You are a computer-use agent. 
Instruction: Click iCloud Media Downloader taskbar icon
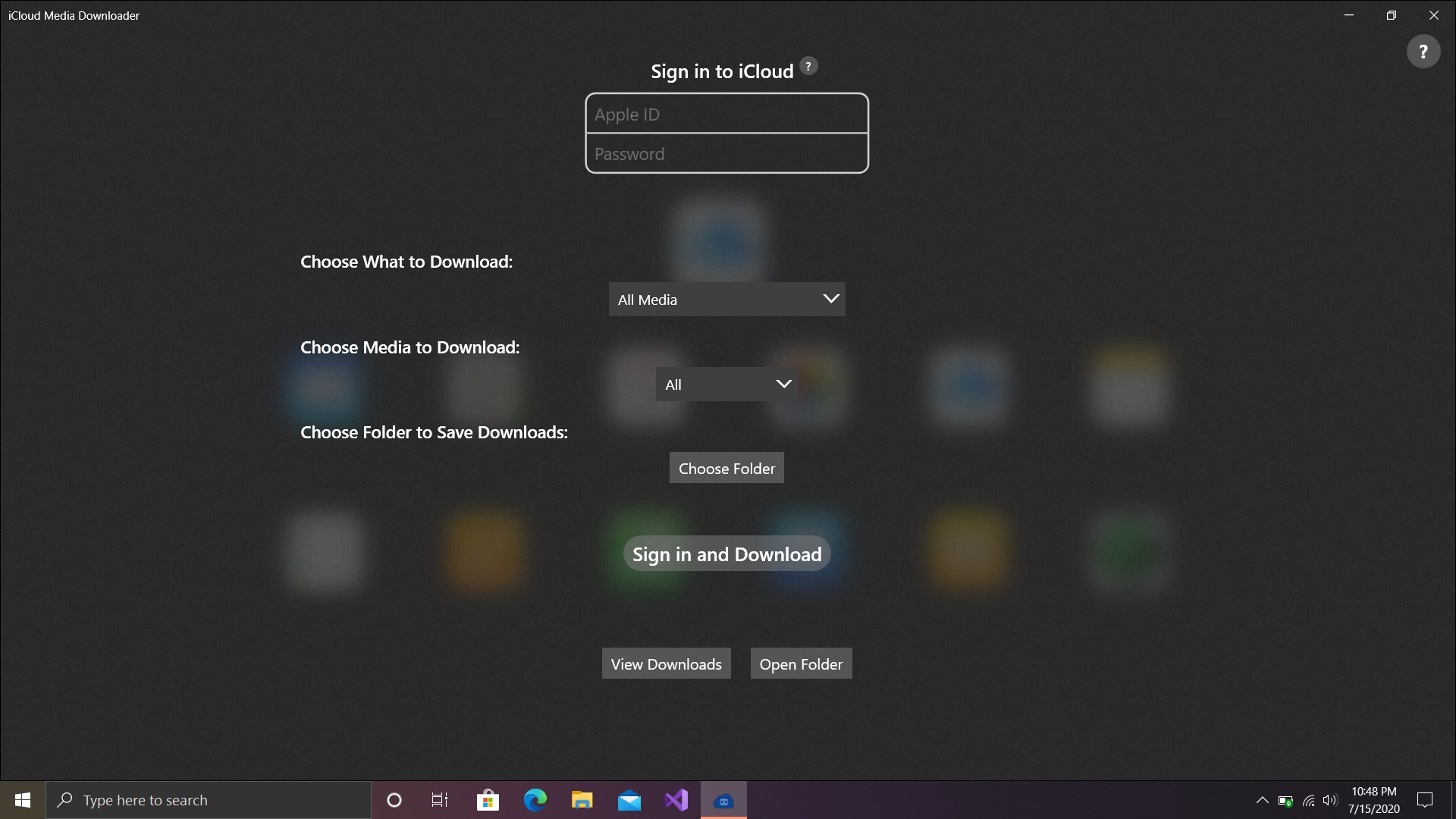click(723, 800)
